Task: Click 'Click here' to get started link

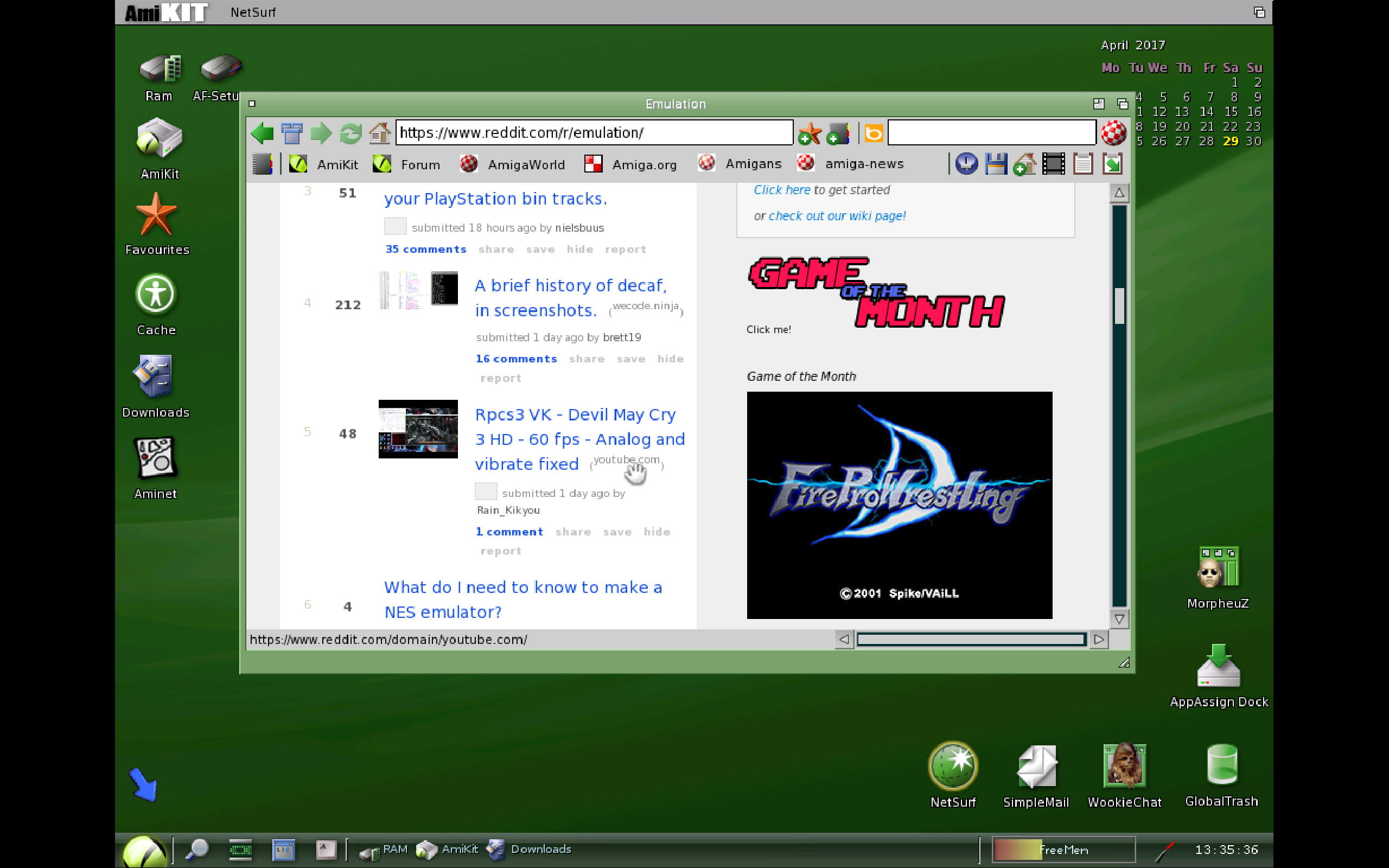Action: pyautogui.click(x=782, y=190)
